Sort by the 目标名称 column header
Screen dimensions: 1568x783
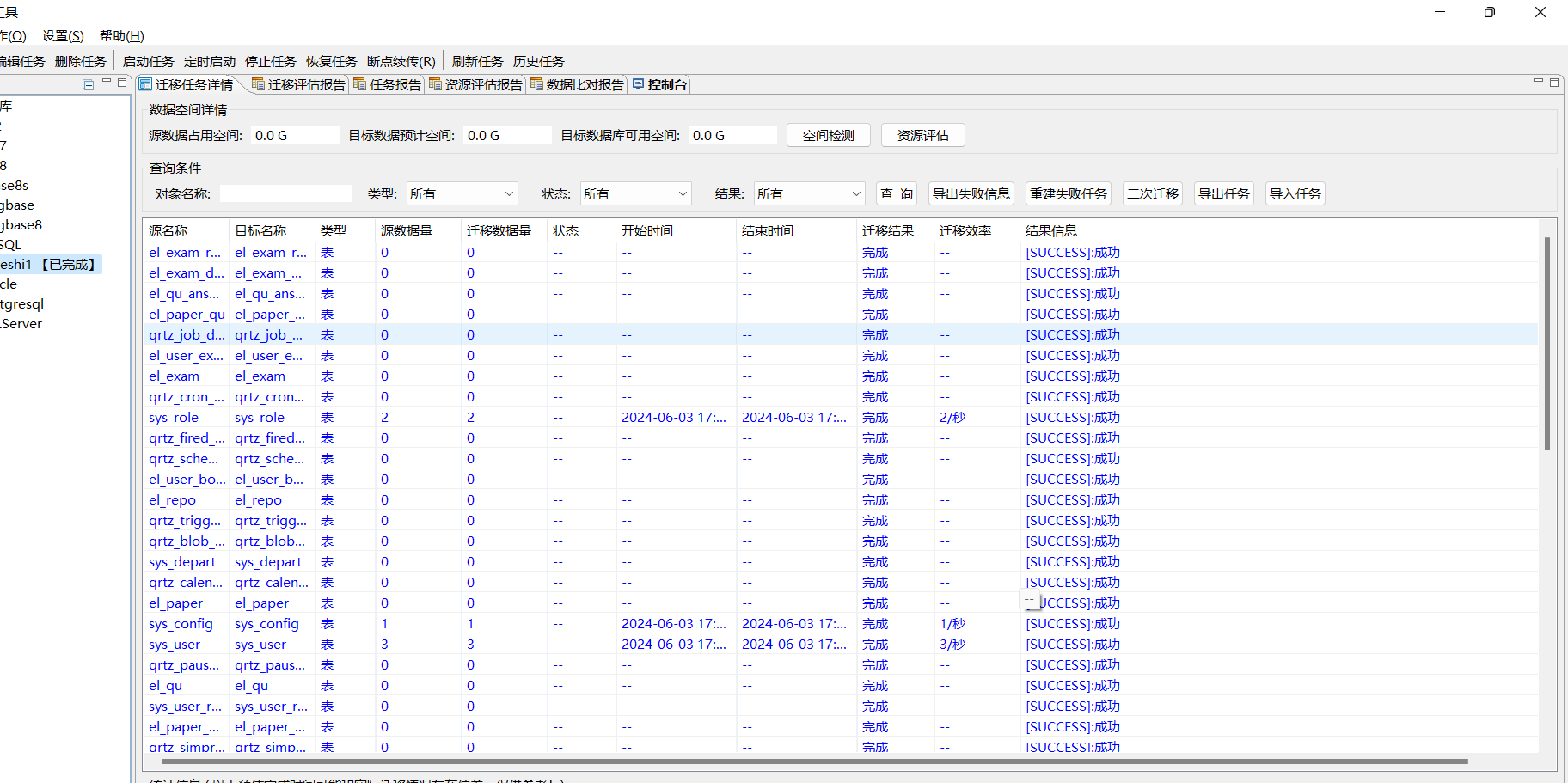tap(272, 231)
